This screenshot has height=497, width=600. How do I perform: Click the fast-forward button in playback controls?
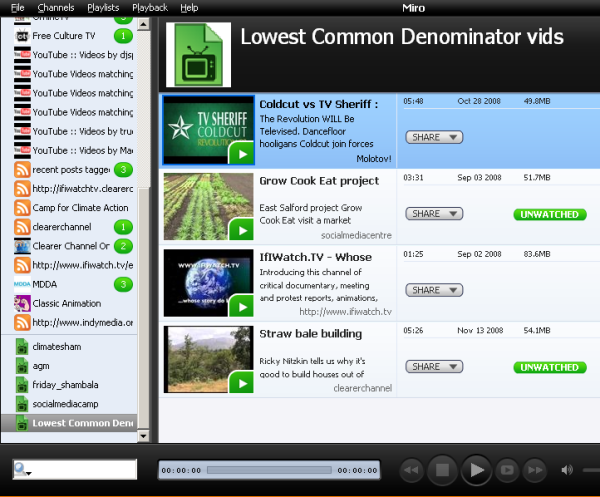[x=535, y=470]
